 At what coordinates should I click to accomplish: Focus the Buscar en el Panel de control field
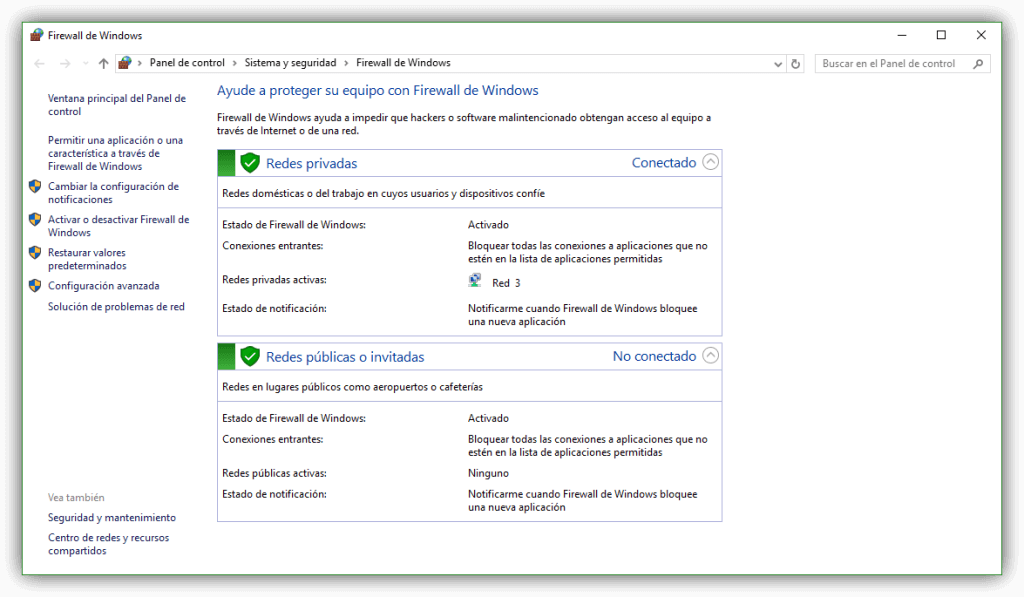903,63
